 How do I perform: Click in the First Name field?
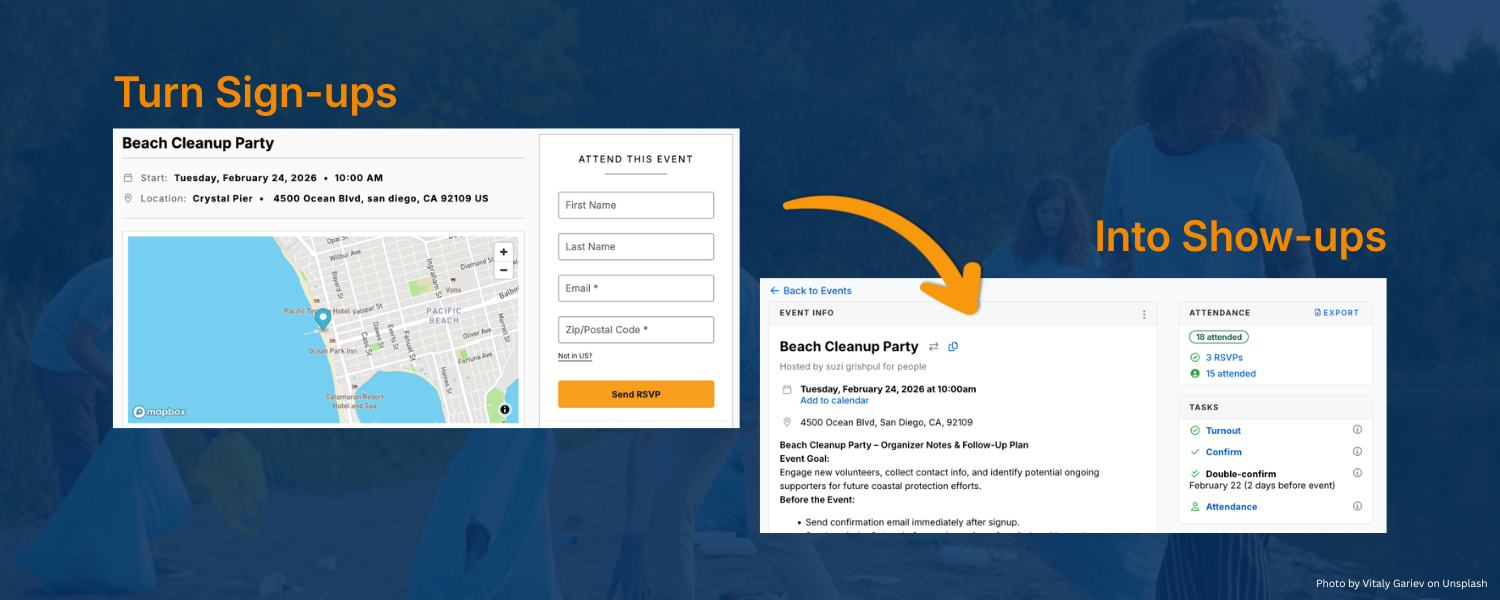[636, 205]
